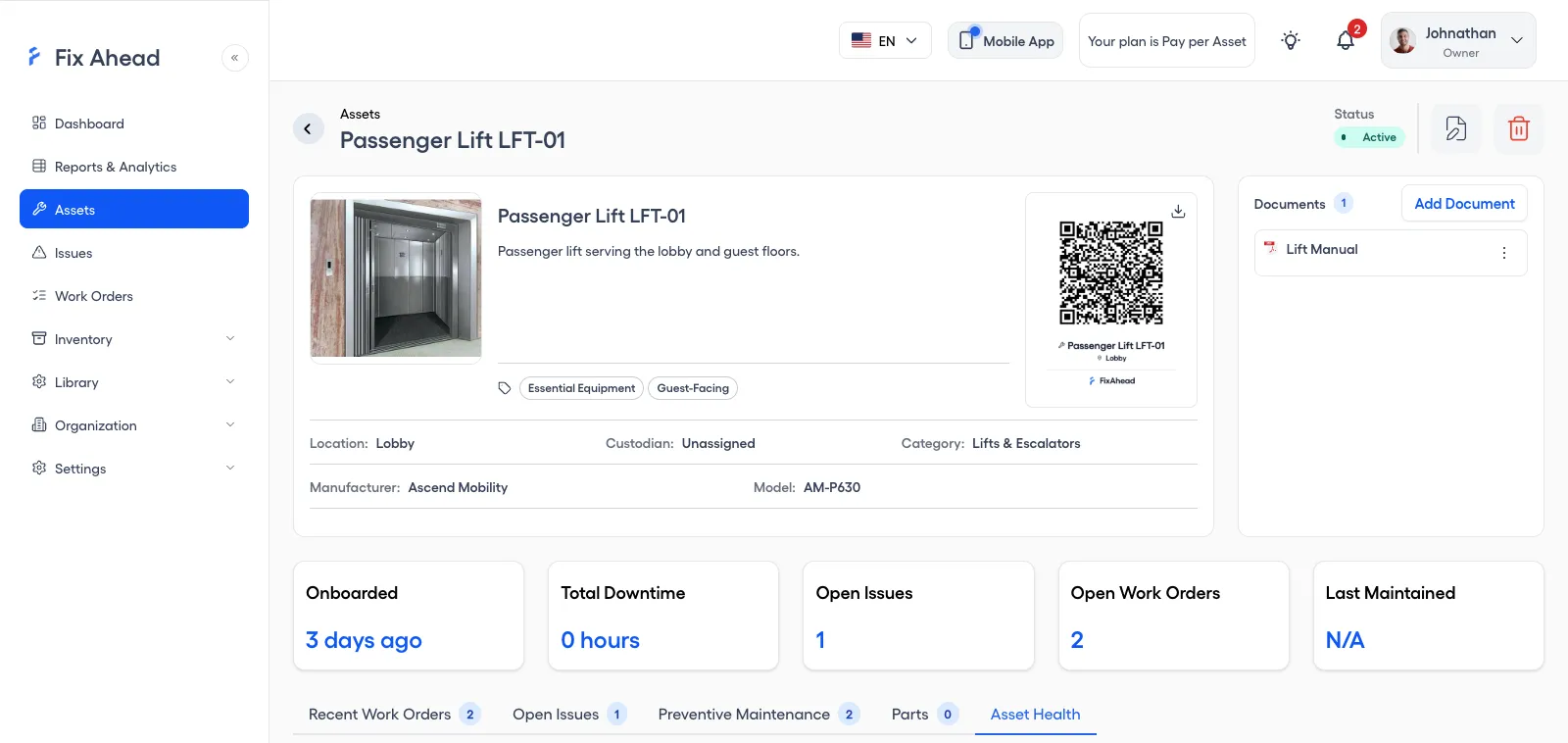1568x743 pixels.
Task: Open the EN language dropdown
Action: [x=885, y=40]
